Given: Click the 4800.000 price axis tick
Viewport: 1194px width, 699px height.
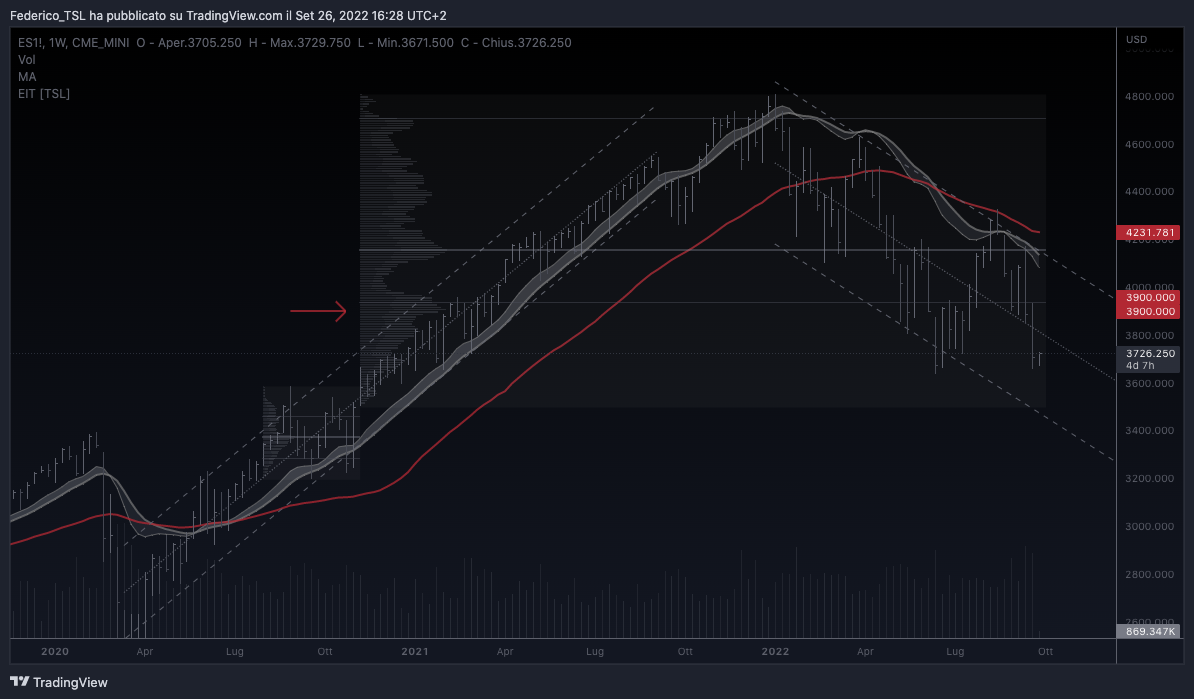Looking at the screenshot, I should click(x=1149, y=97).
